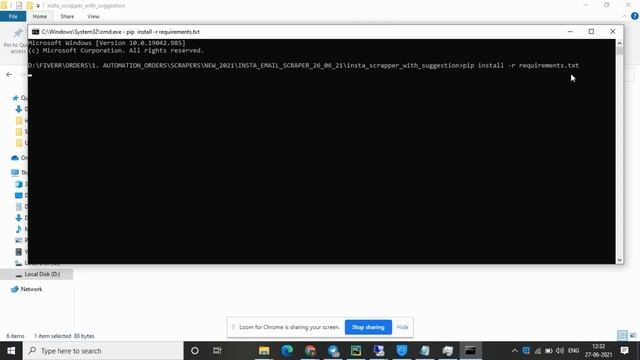The image size is (640, 360).
Task: Open the Share ribbon tab
Action: click(x=67, y=16)
